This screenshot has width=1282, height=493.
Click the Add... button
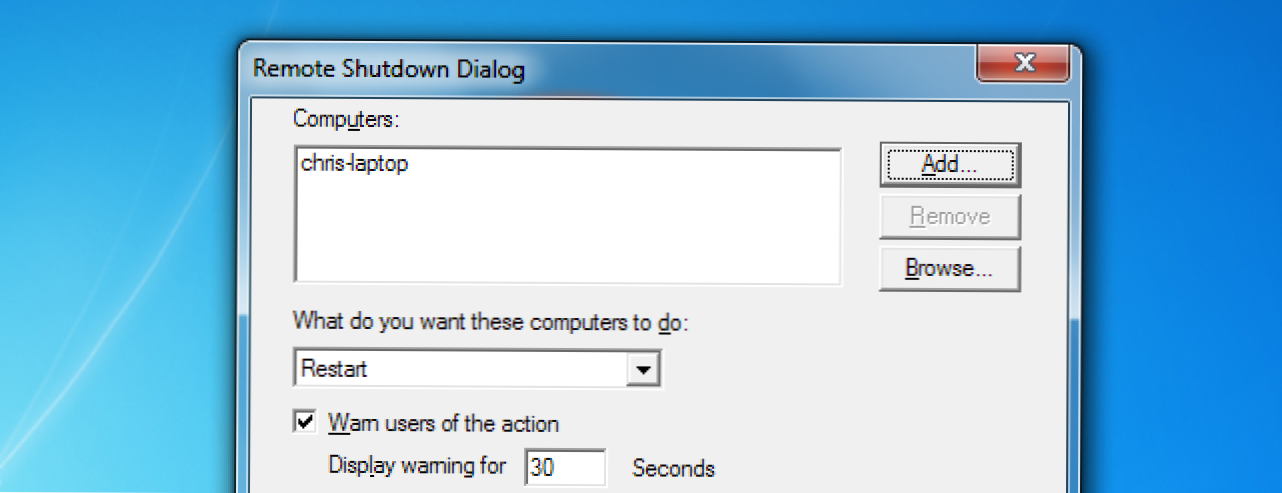point(950,164)
